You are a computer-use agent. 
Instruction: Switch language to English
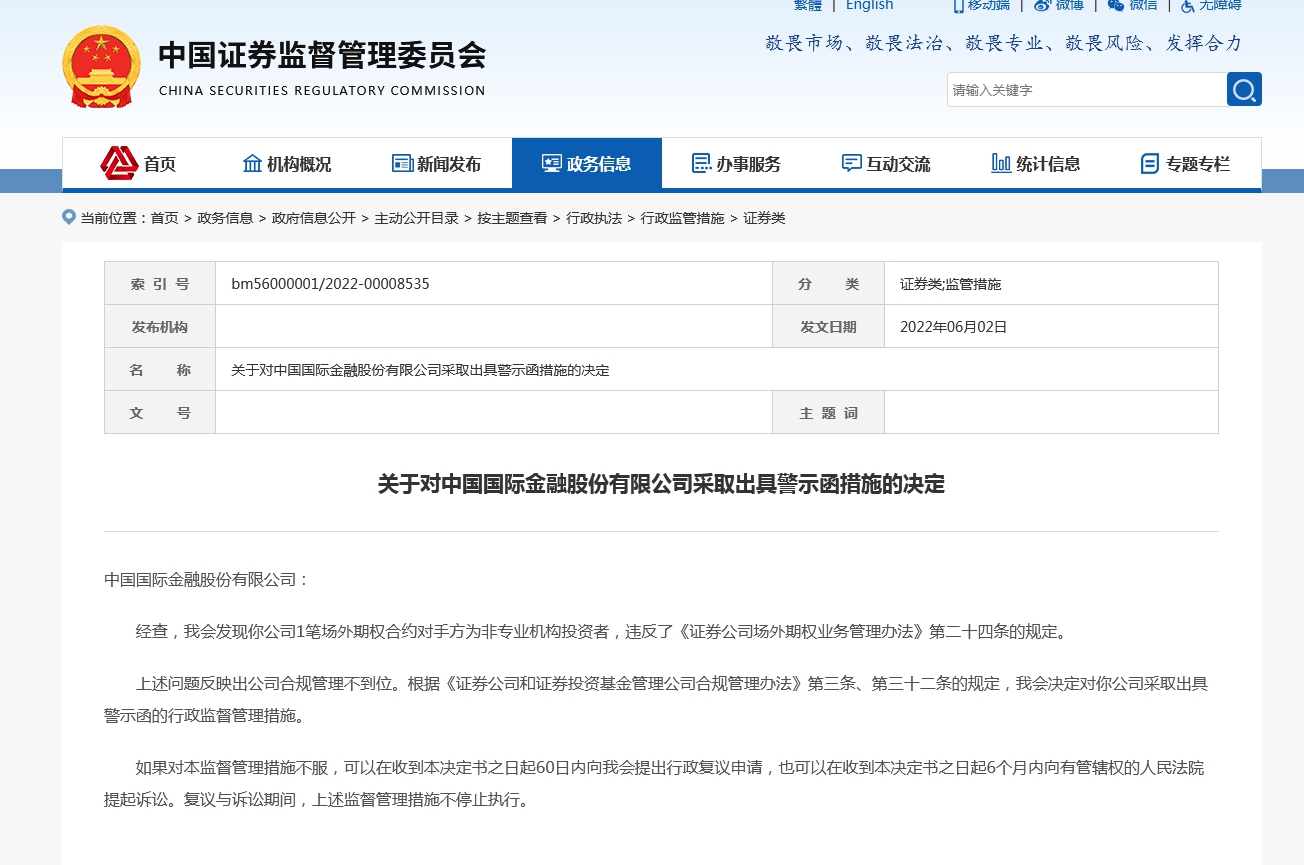[869, 5]
